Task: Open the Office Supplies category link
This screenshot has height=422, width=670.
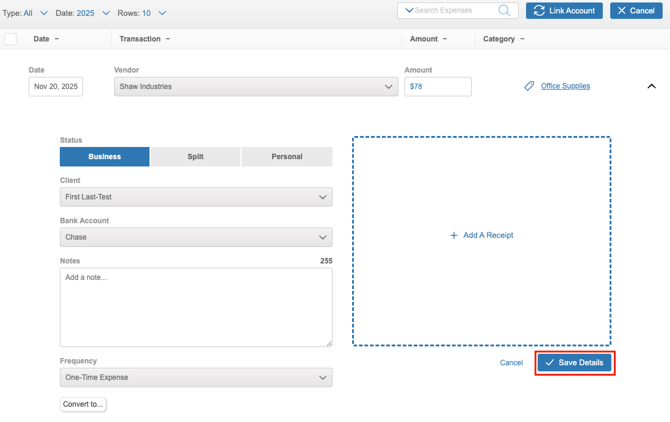Action: click(x=565, y=86)
